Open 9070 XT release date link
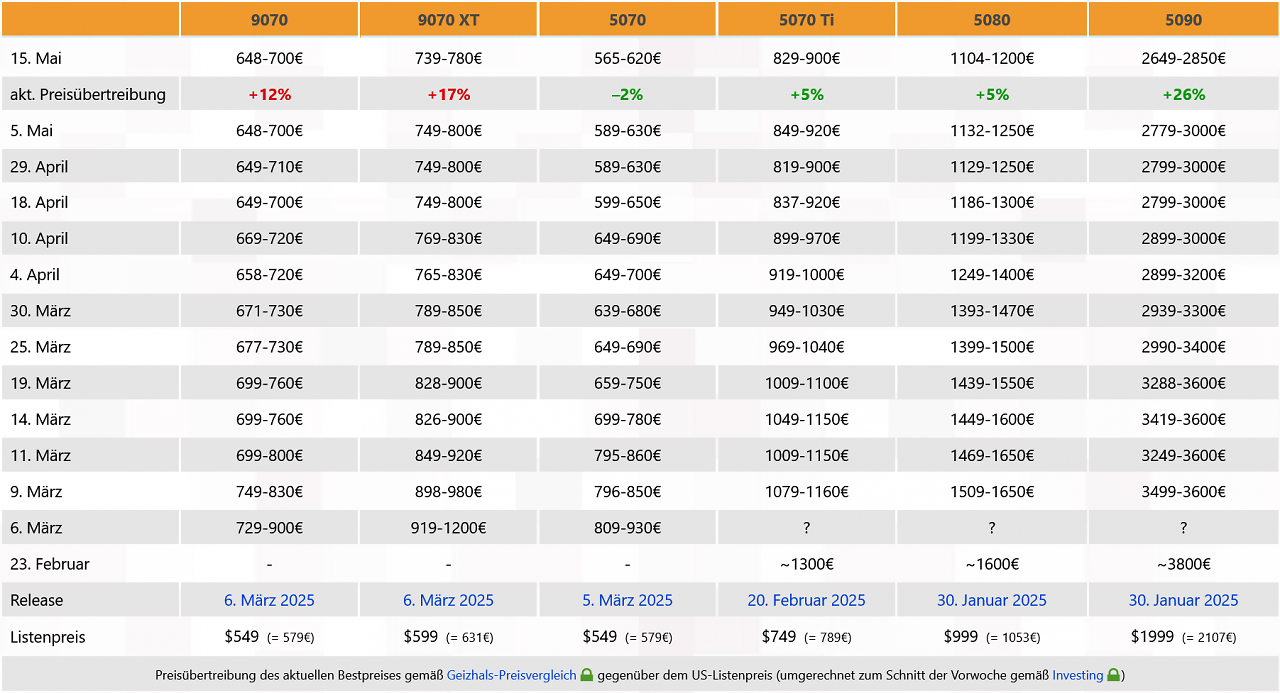The image size is (1280, 693). [x=448, y=600]
